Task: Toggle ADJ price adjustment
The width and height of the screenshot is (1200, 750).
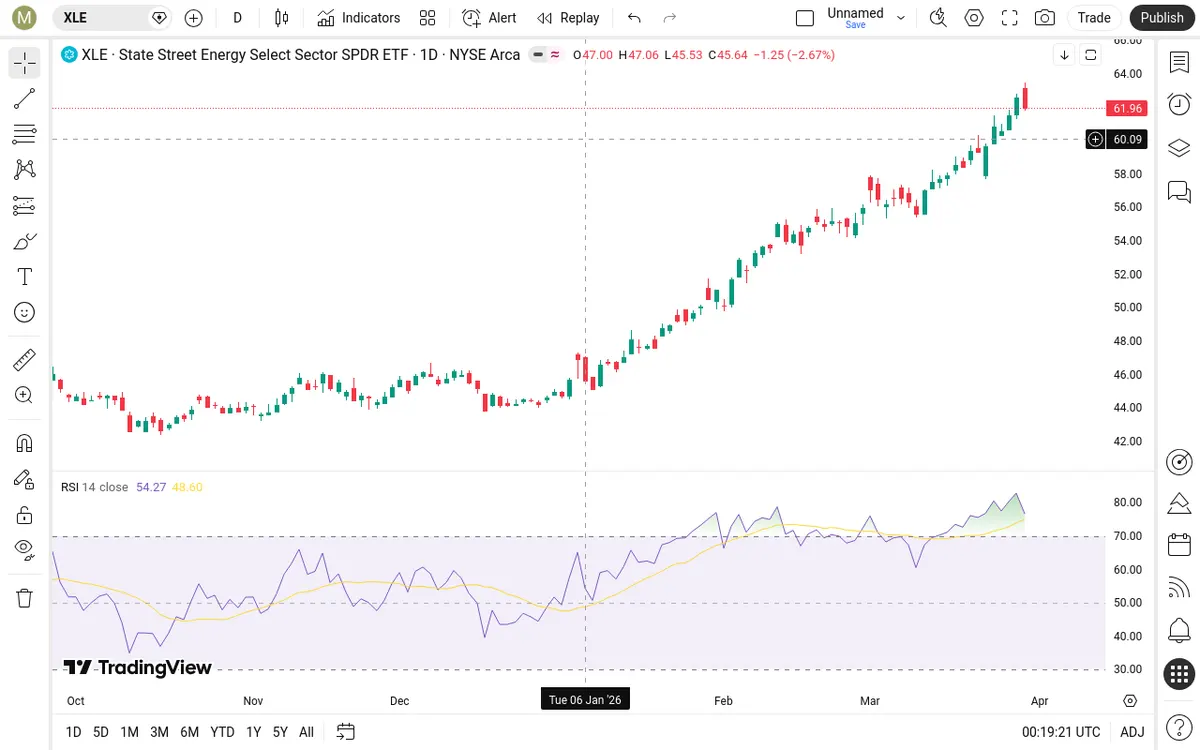Action: [1132, 732]
